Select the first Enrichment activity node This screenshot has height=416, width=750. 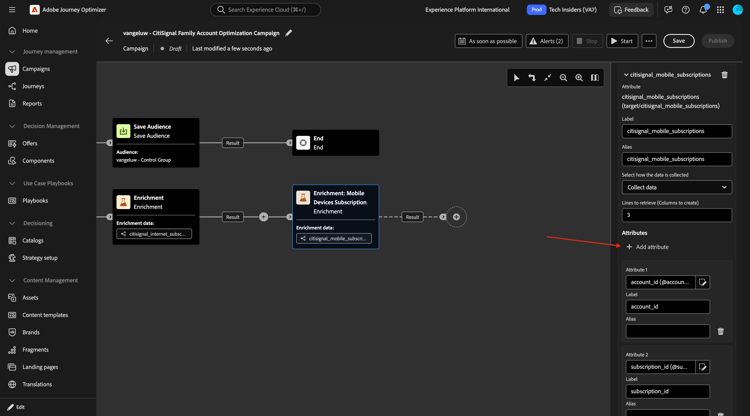tap(156, 217)
